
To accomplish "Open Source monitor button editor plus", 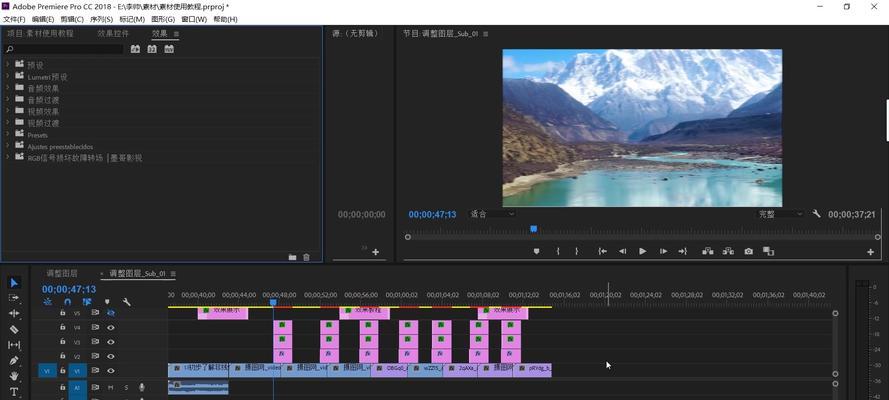I will [x=375, y=252].
